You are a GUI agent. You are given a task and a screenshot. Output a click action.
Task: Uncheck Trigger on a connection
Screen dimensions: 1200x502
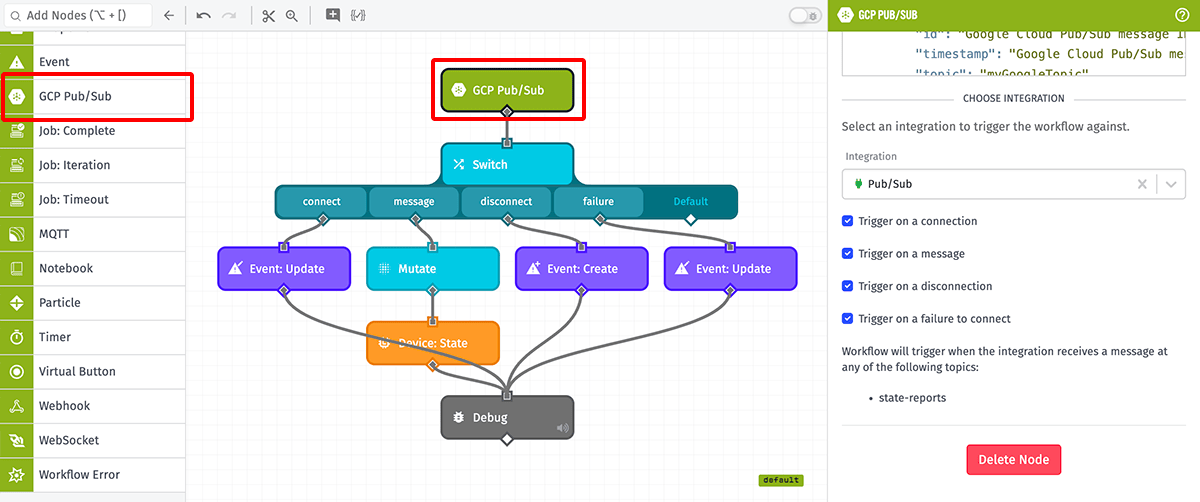[x=848, y=221]
